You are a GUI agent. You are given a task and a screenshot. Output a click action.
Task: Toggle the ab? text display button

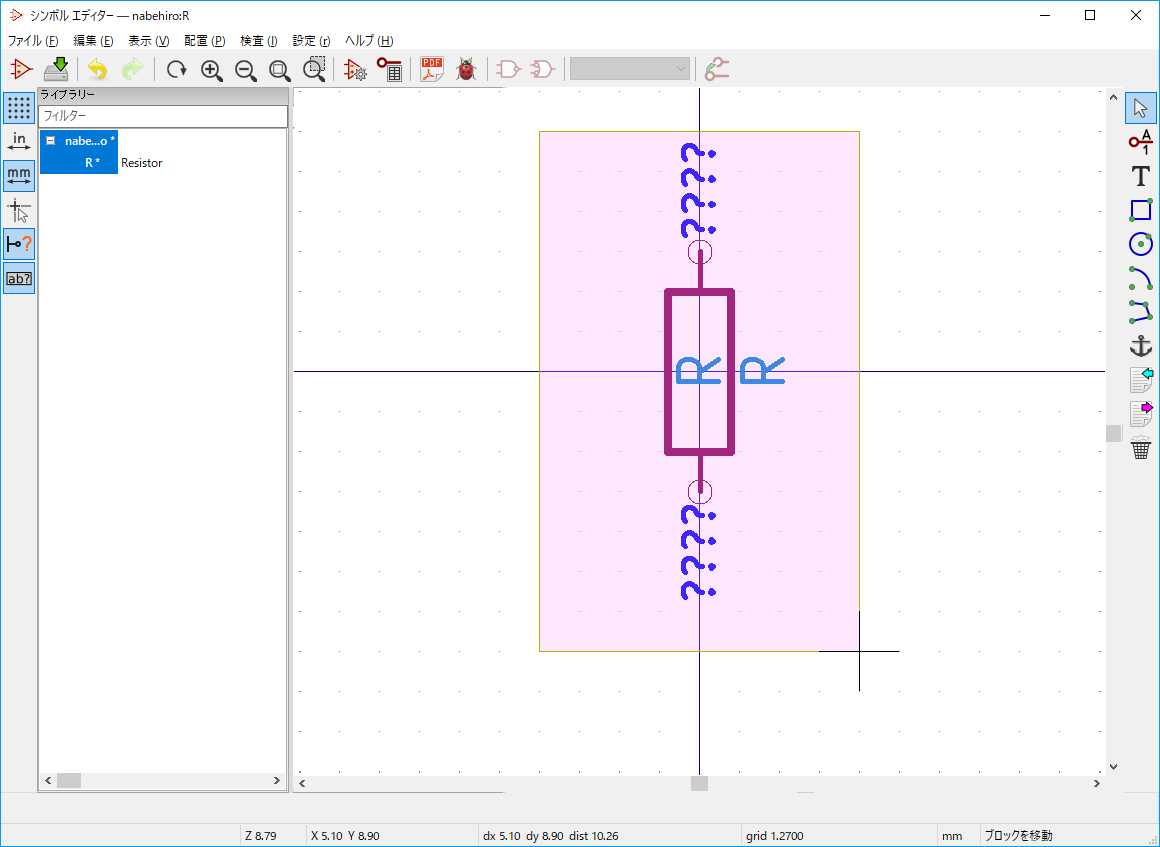click(18, 278)
